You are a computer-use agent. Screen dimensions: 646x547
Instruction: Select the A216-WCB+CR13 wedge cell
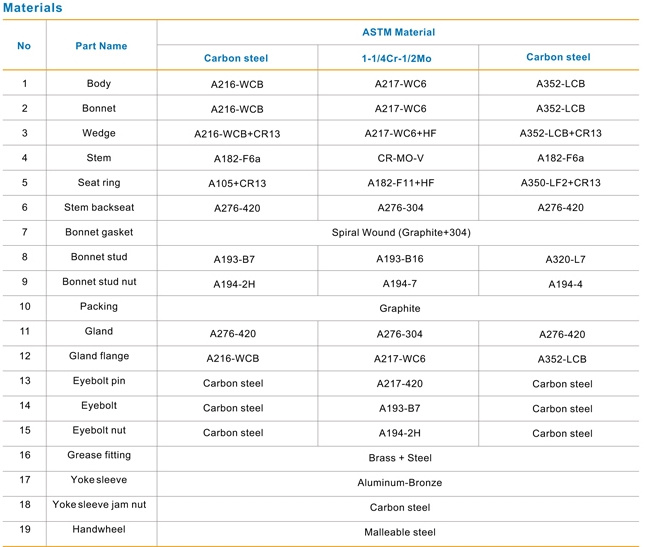pyautogui.click(x=237, y=134)
